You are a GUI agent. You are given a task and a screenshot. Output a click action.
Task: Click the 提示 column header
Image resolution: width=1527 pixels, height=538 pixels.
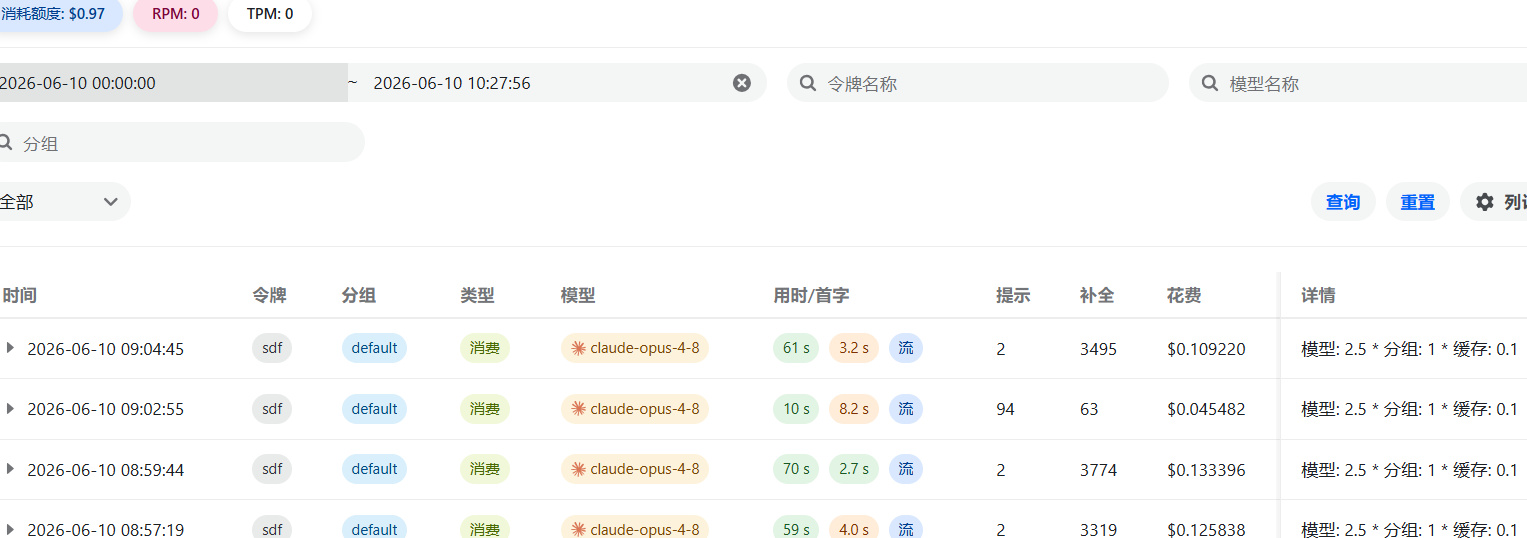click(x=1013, y=296)
